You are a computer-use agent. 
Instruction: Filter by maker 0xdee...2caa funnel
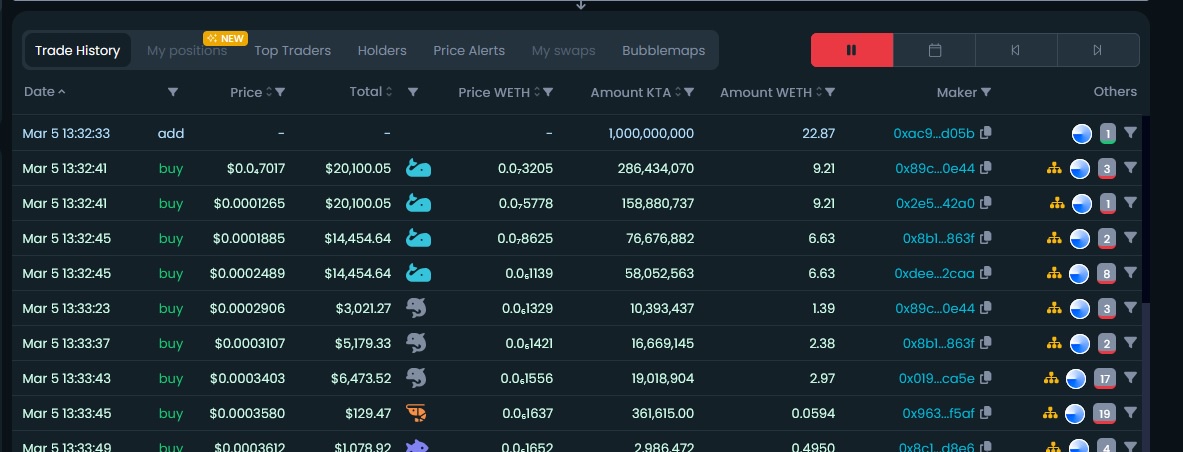pyautogui.click(x=1130, y=272)
